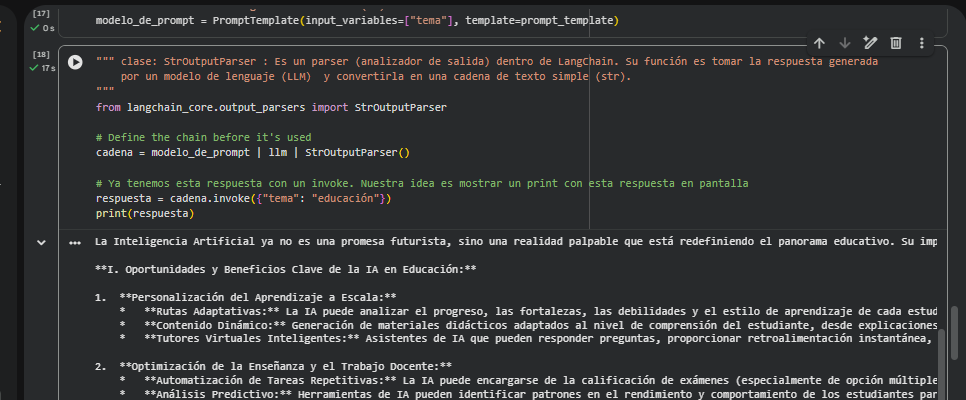Viewport: 966px width, 400px height.
Task: Click the 'print(respuesta)' code line
Action: click(145, 214)
